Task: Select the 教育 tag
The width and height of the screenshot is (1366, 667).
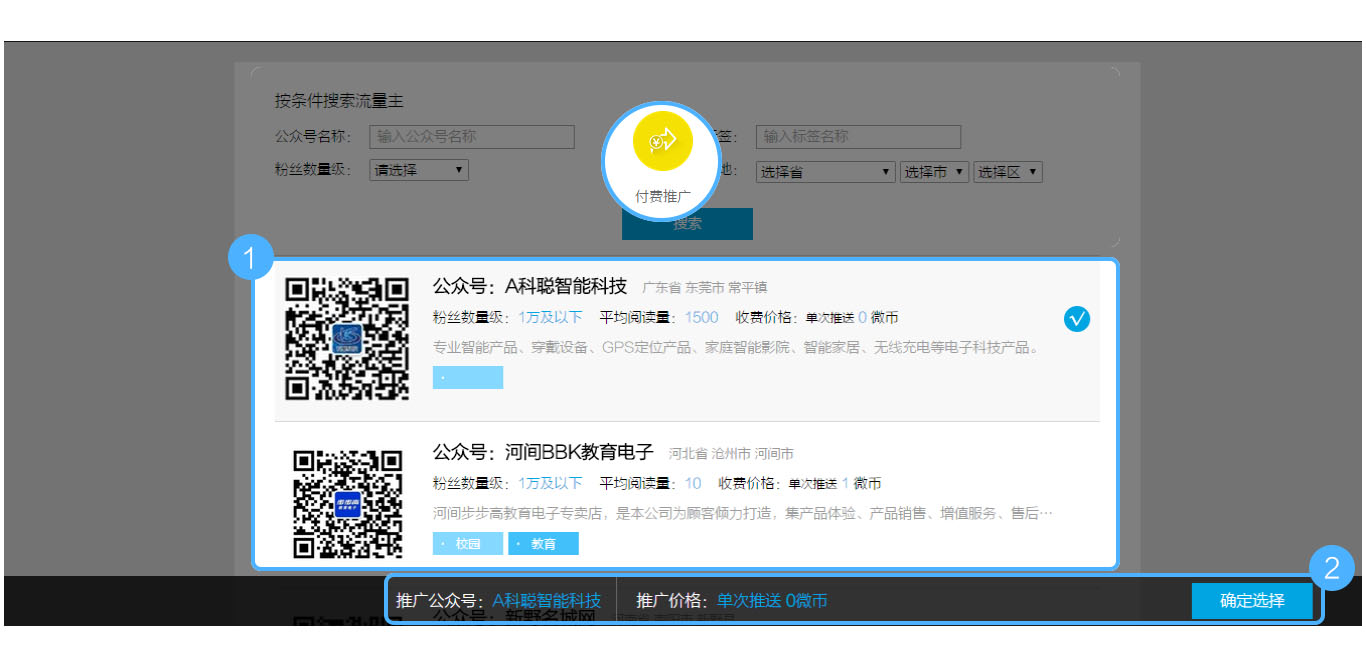Action: [543, 544]
